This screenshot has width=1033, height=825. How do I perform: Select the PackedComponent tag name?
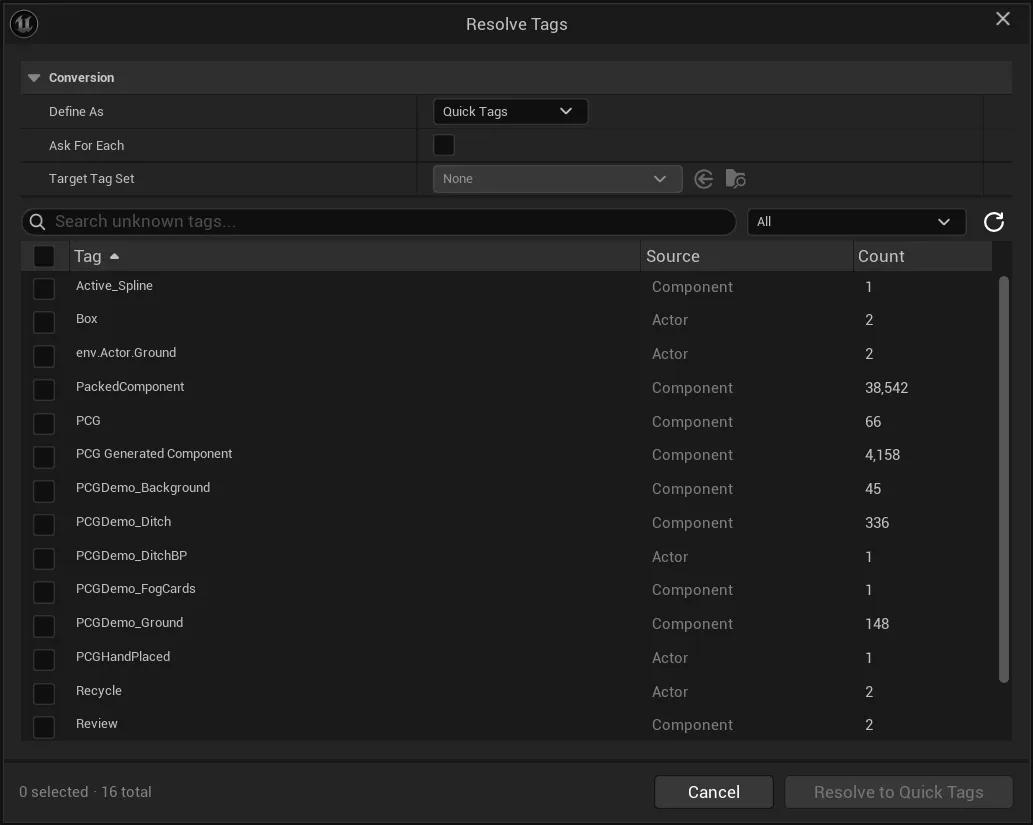tap(130, 387)
